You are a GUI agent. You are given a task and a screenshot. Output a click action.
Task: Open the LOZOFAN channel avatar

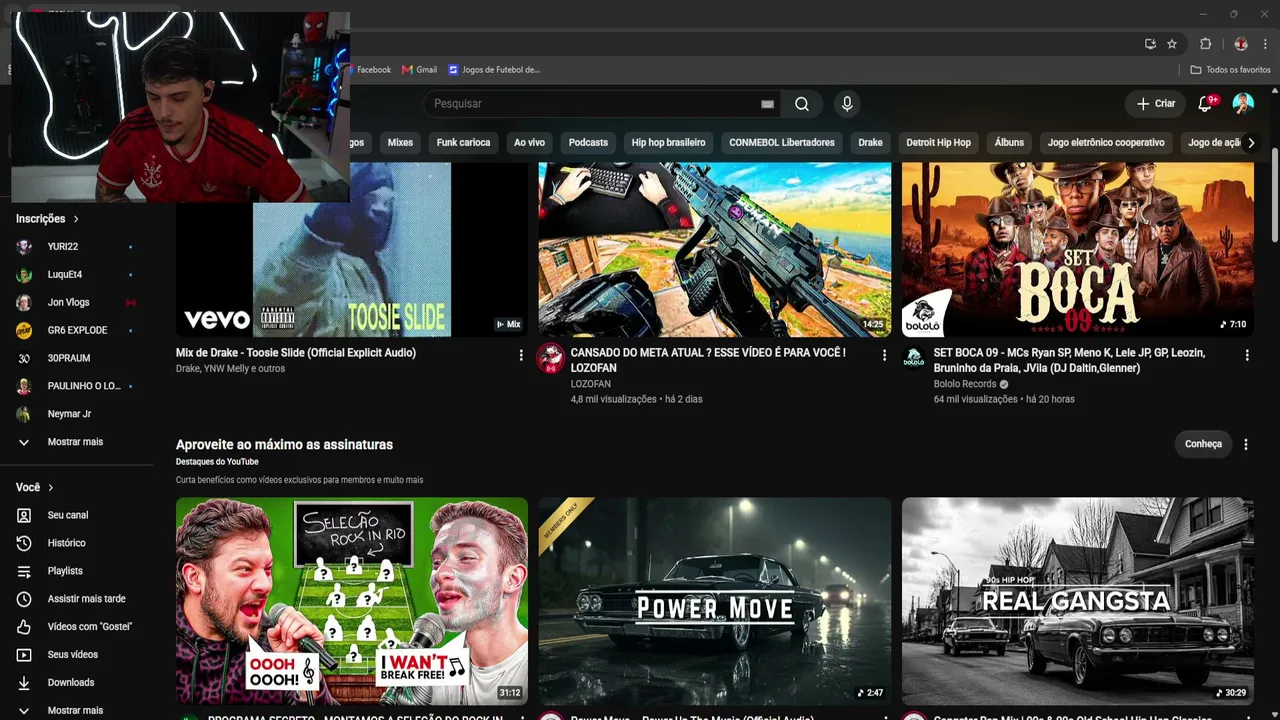point(550,358)
